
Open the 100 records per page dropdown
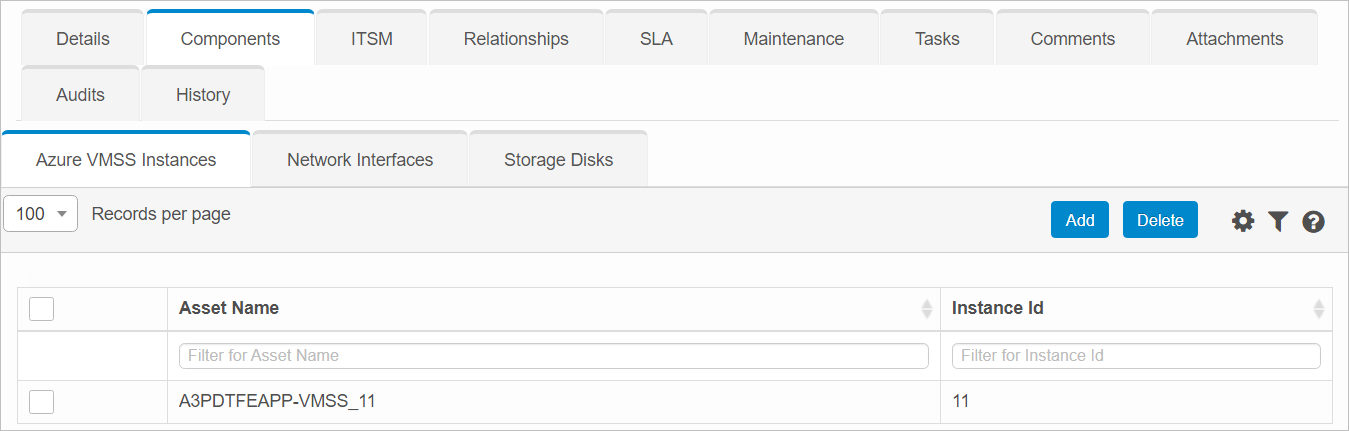click(41, 214)
